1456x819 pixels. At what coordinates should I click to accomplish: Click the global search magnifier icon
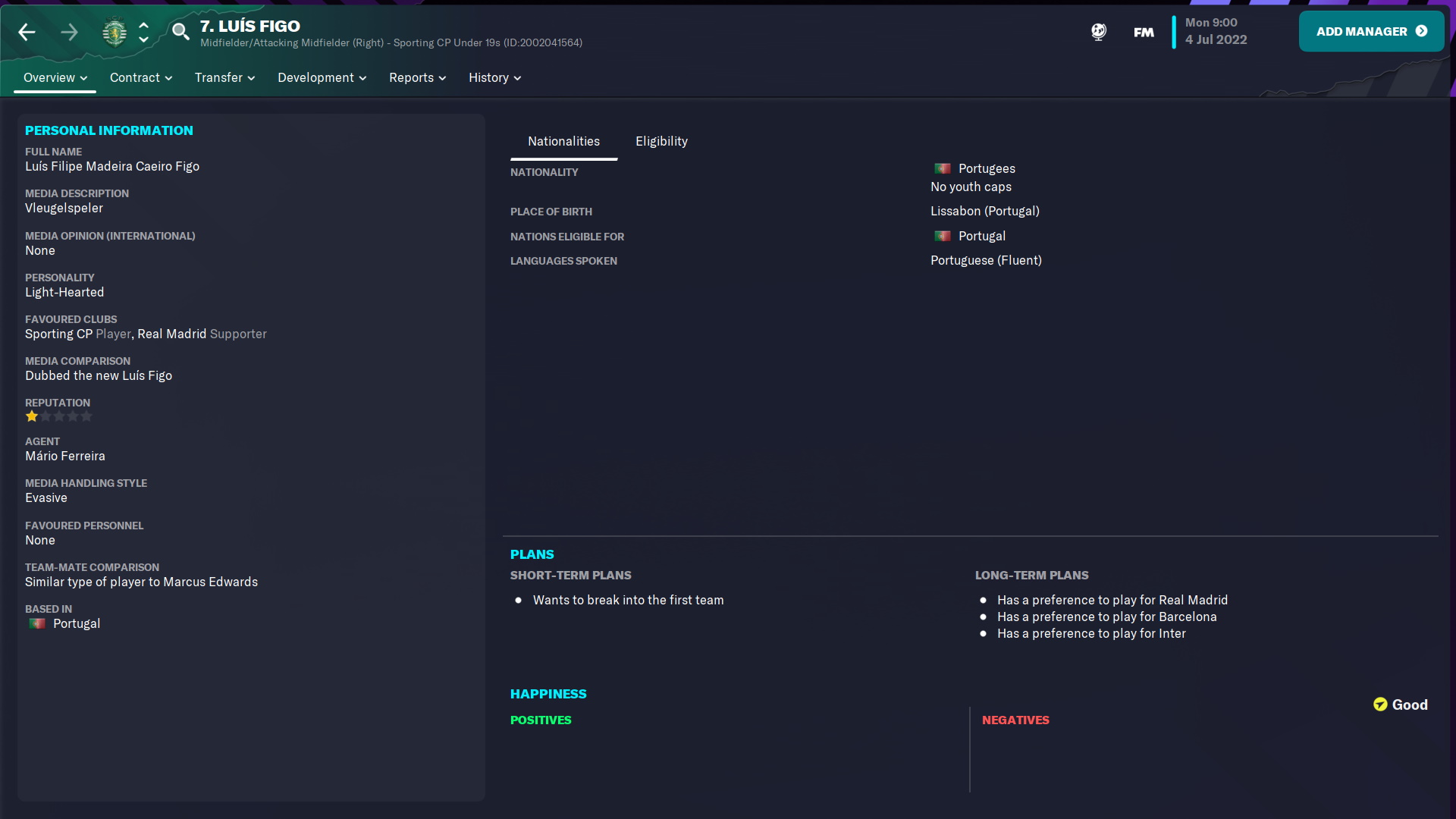(182, 31)
